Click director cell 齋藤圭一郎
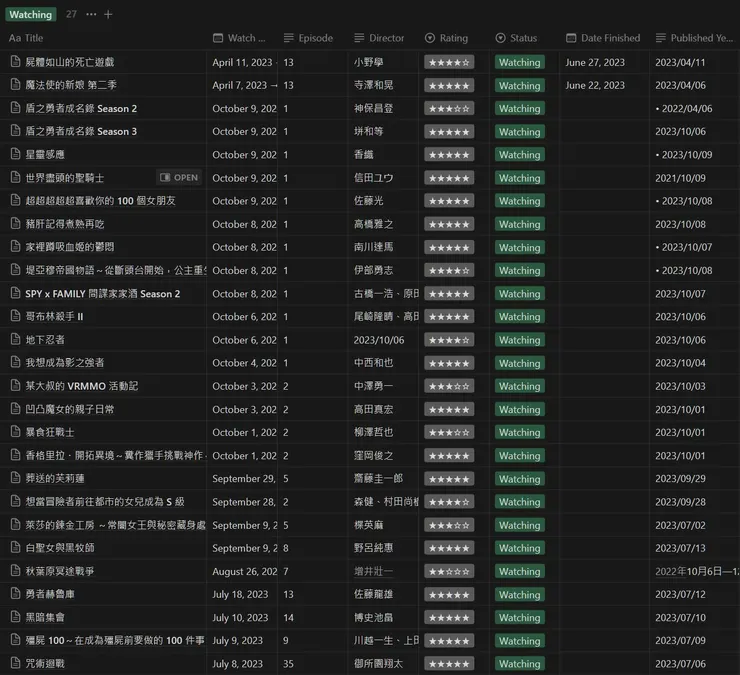This screenshot has width=740, height=675. point(378,478)
